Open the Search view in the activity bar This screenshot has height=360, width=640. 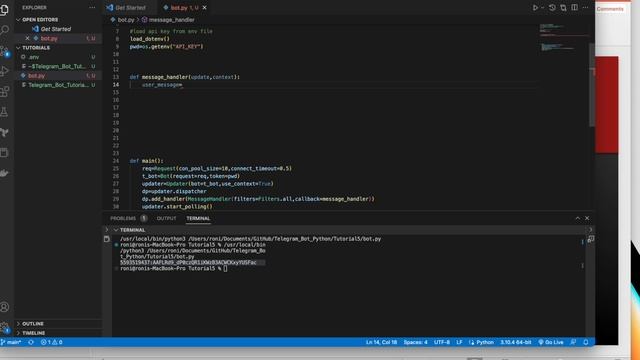pos(4,30)
